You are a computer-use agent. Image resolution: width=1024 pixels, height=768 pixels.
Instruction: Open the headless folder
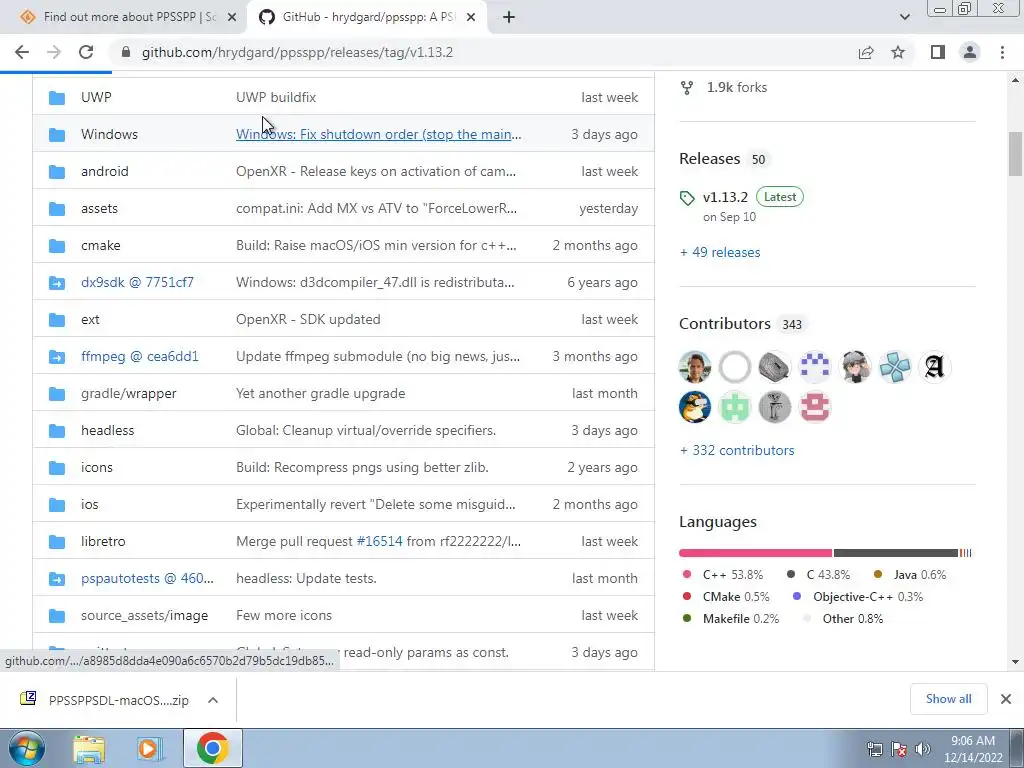(x=107, y=430)
